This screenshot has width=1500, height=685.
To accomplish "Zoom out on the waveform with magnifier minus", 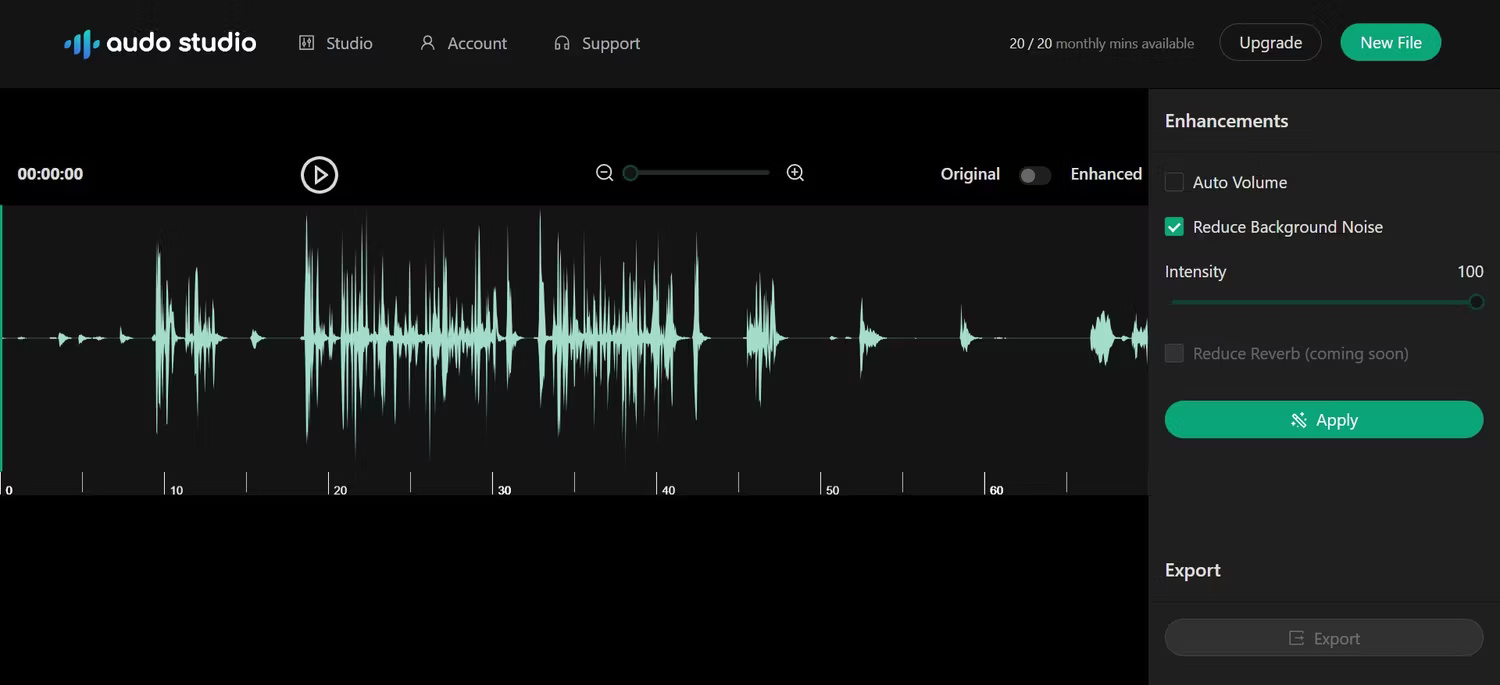I will 604,172.
